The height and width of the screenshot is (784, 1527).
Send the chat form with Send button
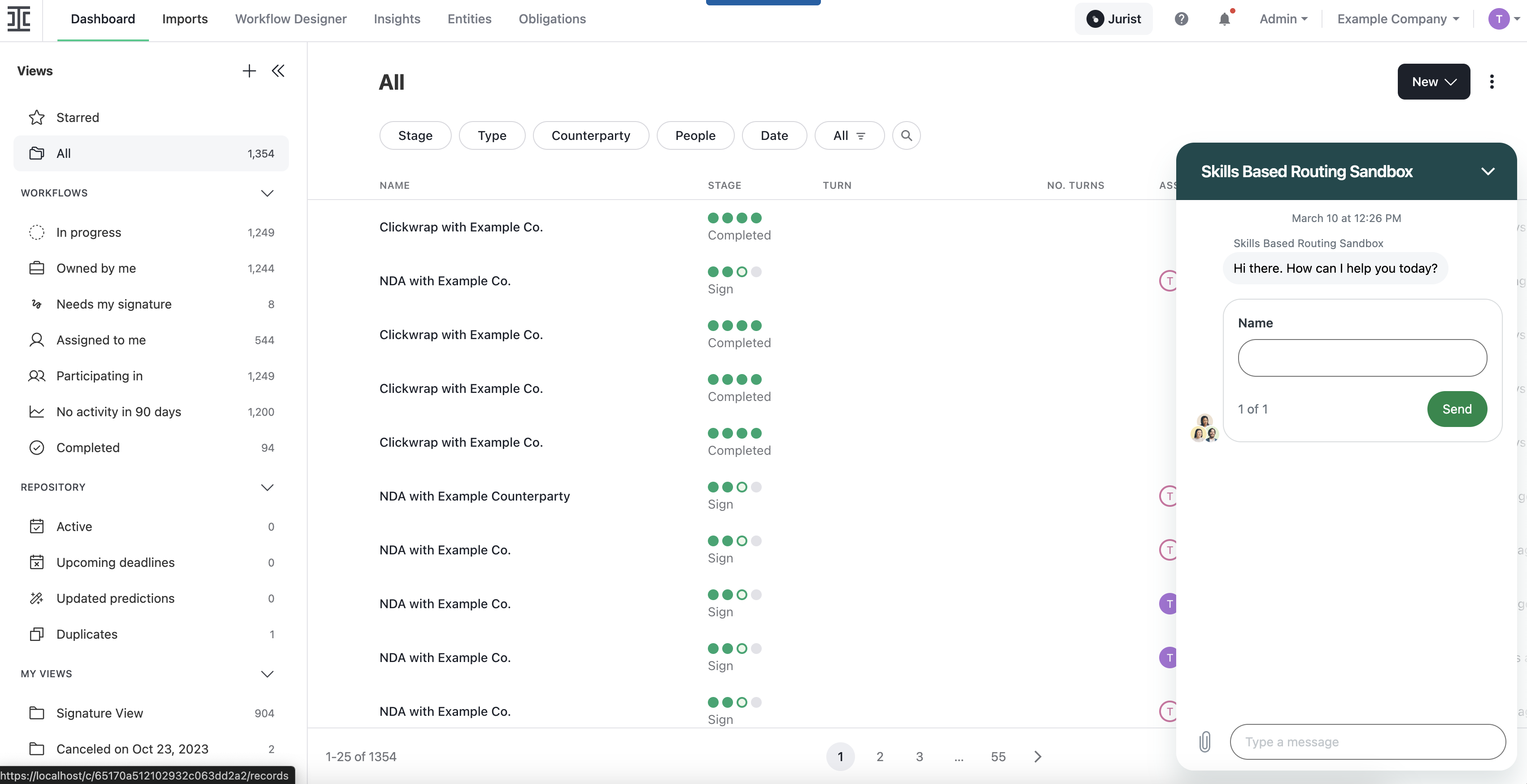[x=1457, y=409]
